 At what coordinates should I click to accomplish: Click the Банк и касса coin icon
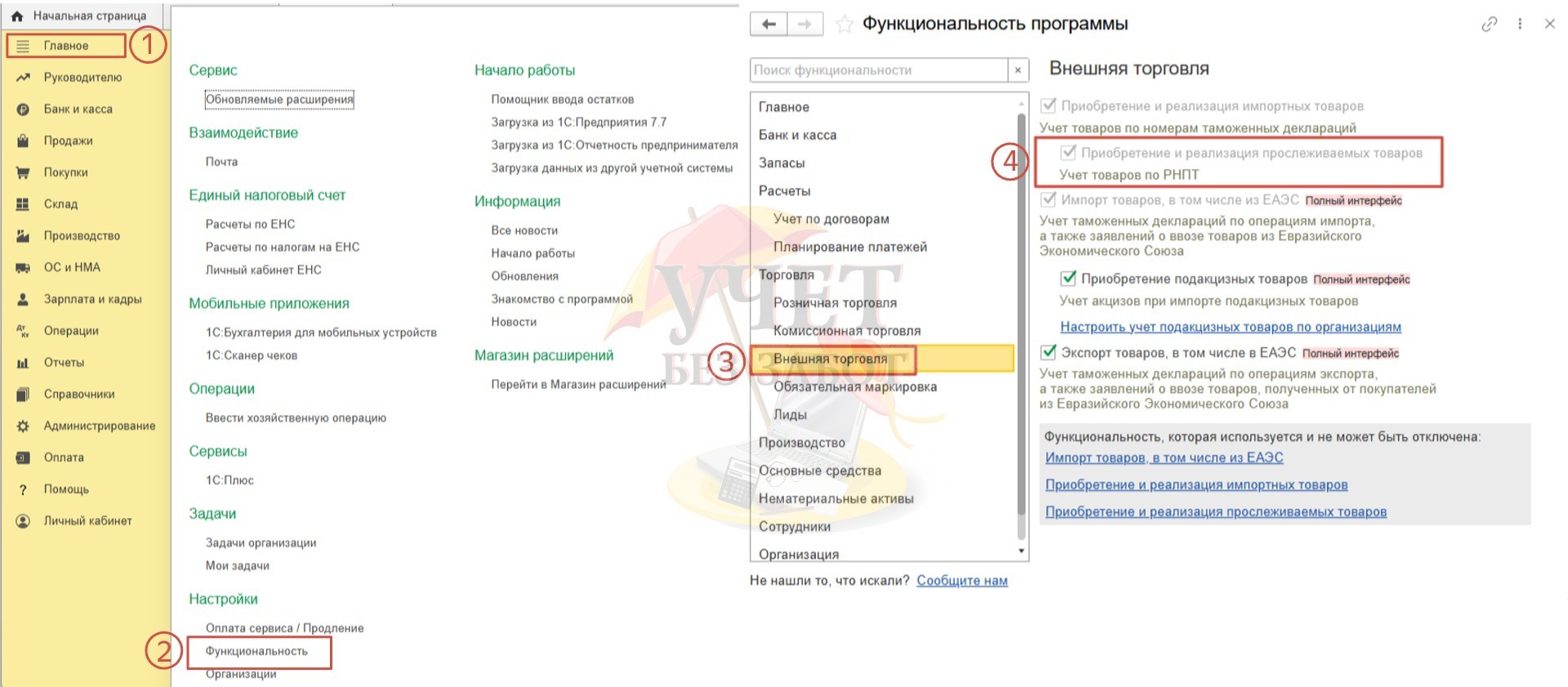coord(23,109)
